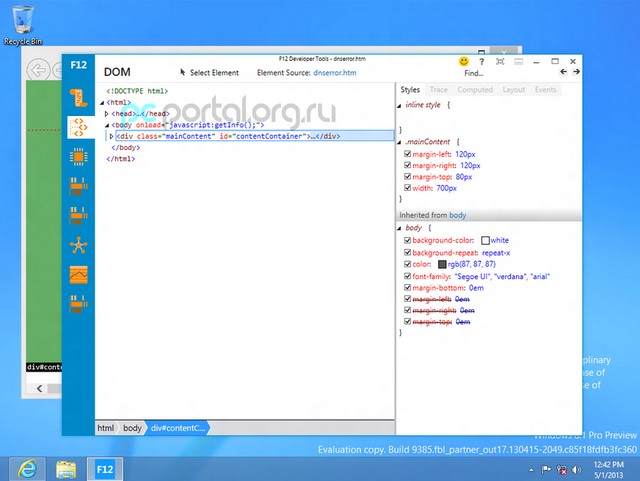The image size is (640, 481).
Task: Select the DOM Explorer sidebar icon
Action: 78,127
